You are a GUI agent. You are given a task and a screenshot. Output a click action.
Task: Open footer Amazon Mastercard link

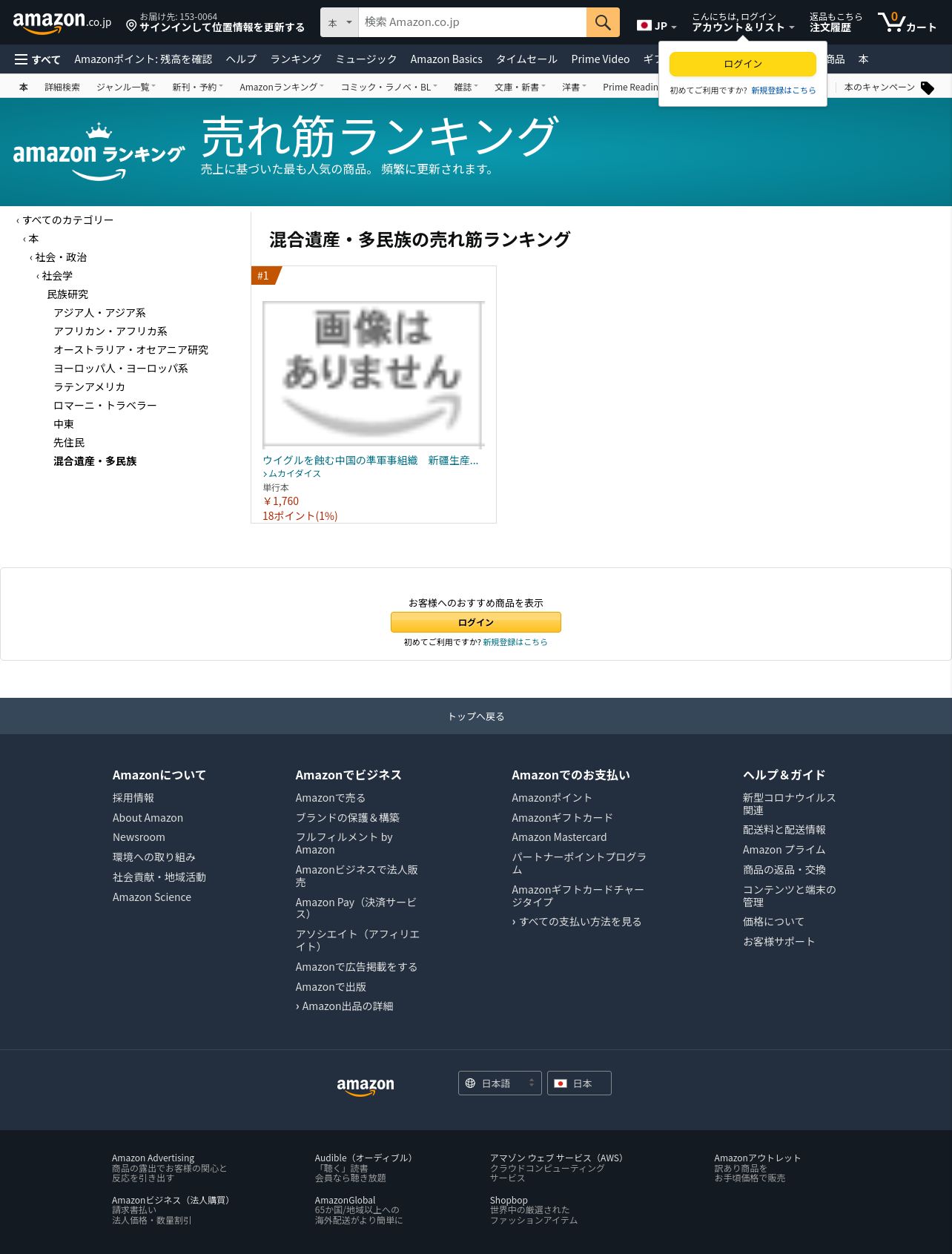coord(559,837)
